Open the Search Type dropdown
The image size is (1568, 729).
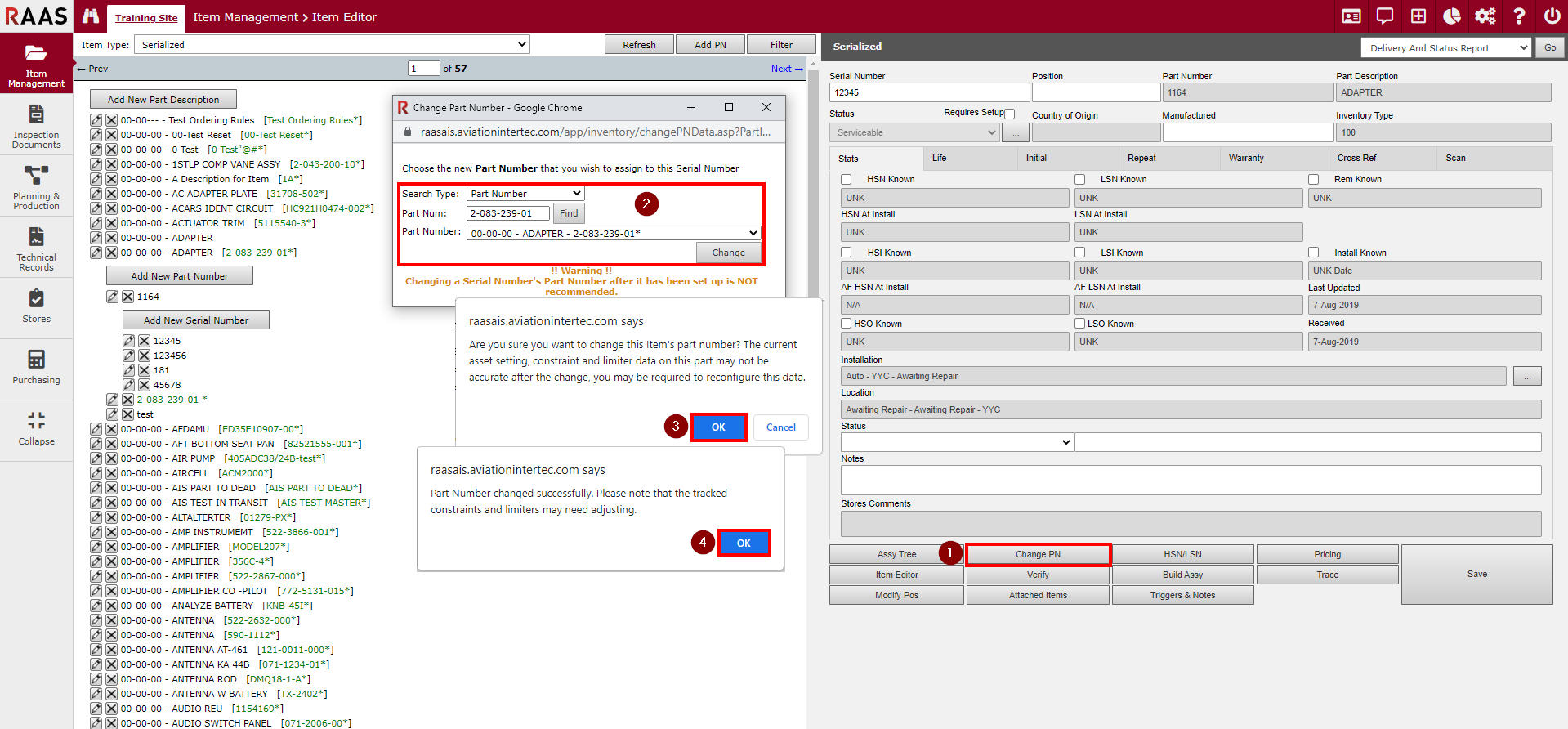click(x=525, y=194)
